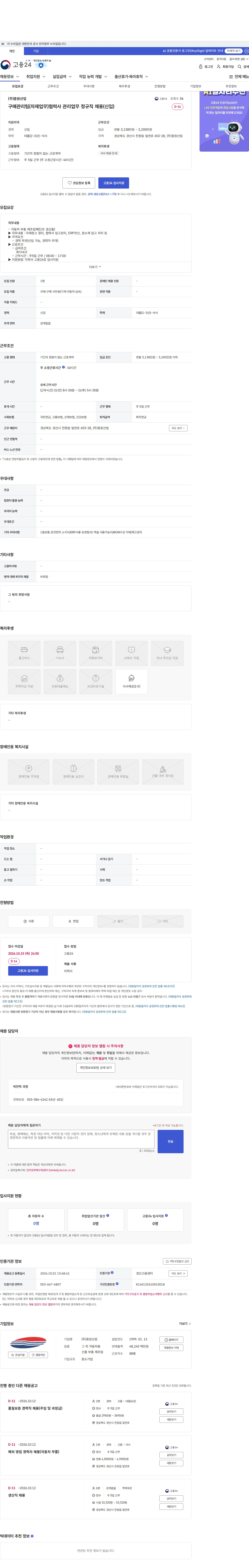Screen dimensions: 249x1568
Task: Switch to the 기업정보 section tab
Action: [x=195, y=86]
